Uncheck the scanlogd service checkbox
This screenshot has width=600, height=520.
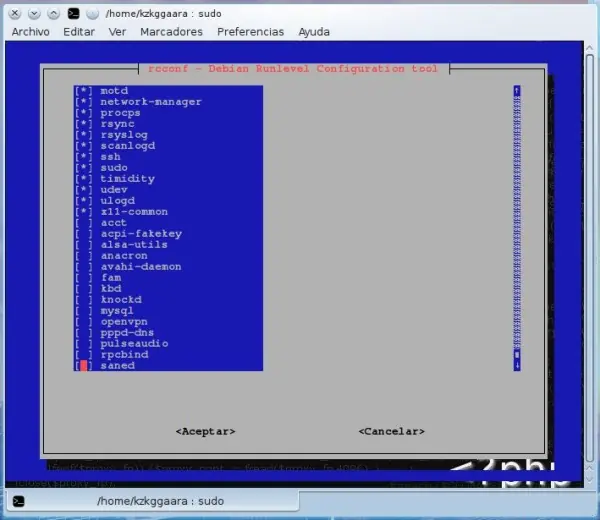84,146
